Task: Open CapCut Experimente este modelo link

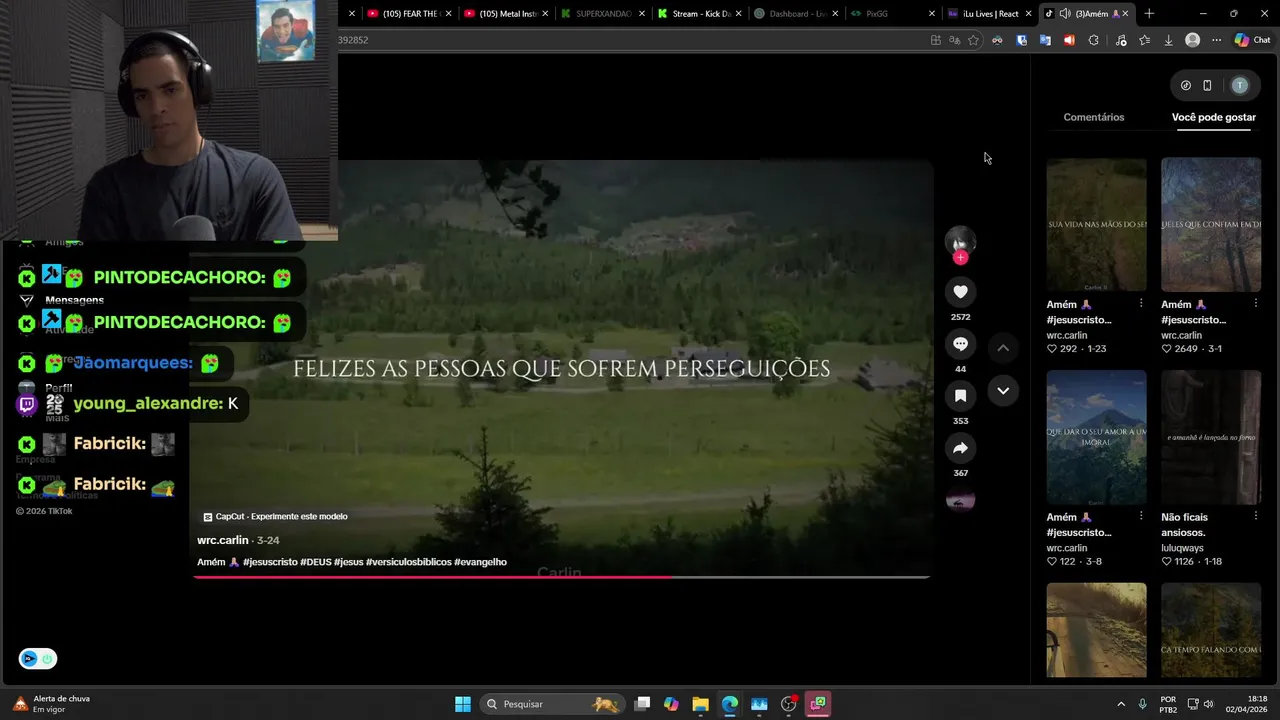Action: tap(276, 516)
